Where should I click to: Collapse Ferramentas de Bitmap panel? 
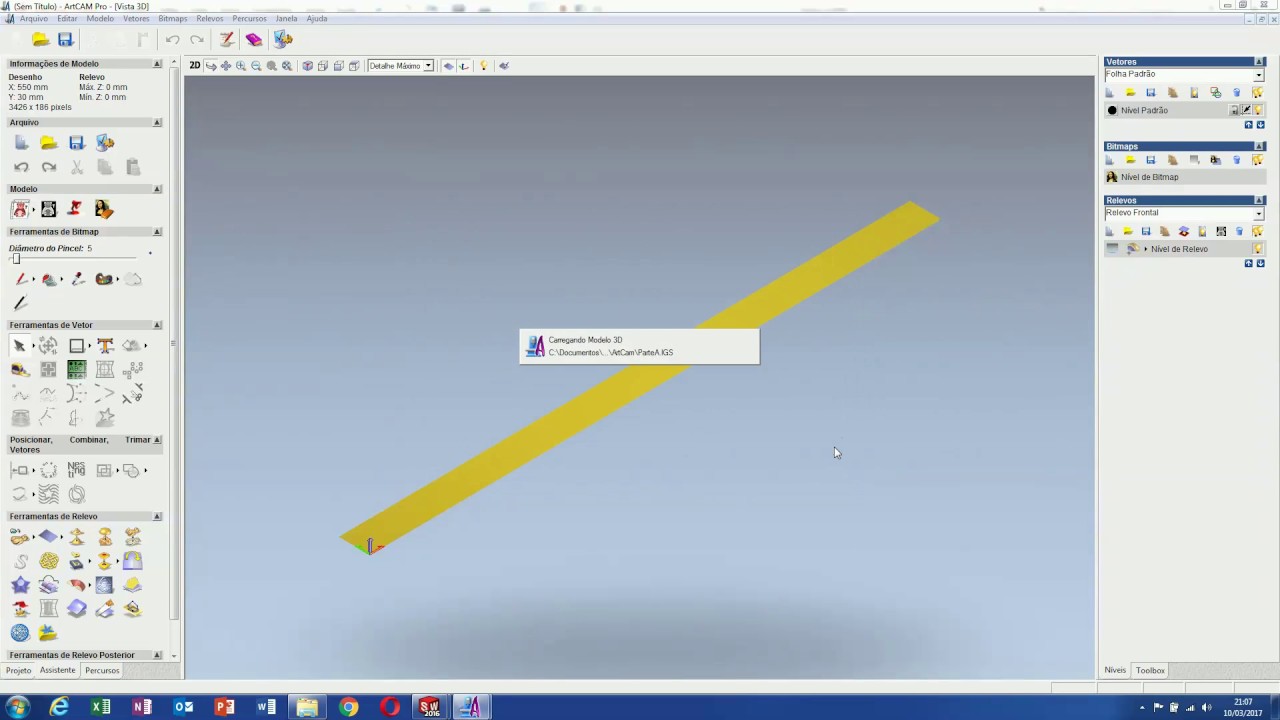(x=157, y=232)
